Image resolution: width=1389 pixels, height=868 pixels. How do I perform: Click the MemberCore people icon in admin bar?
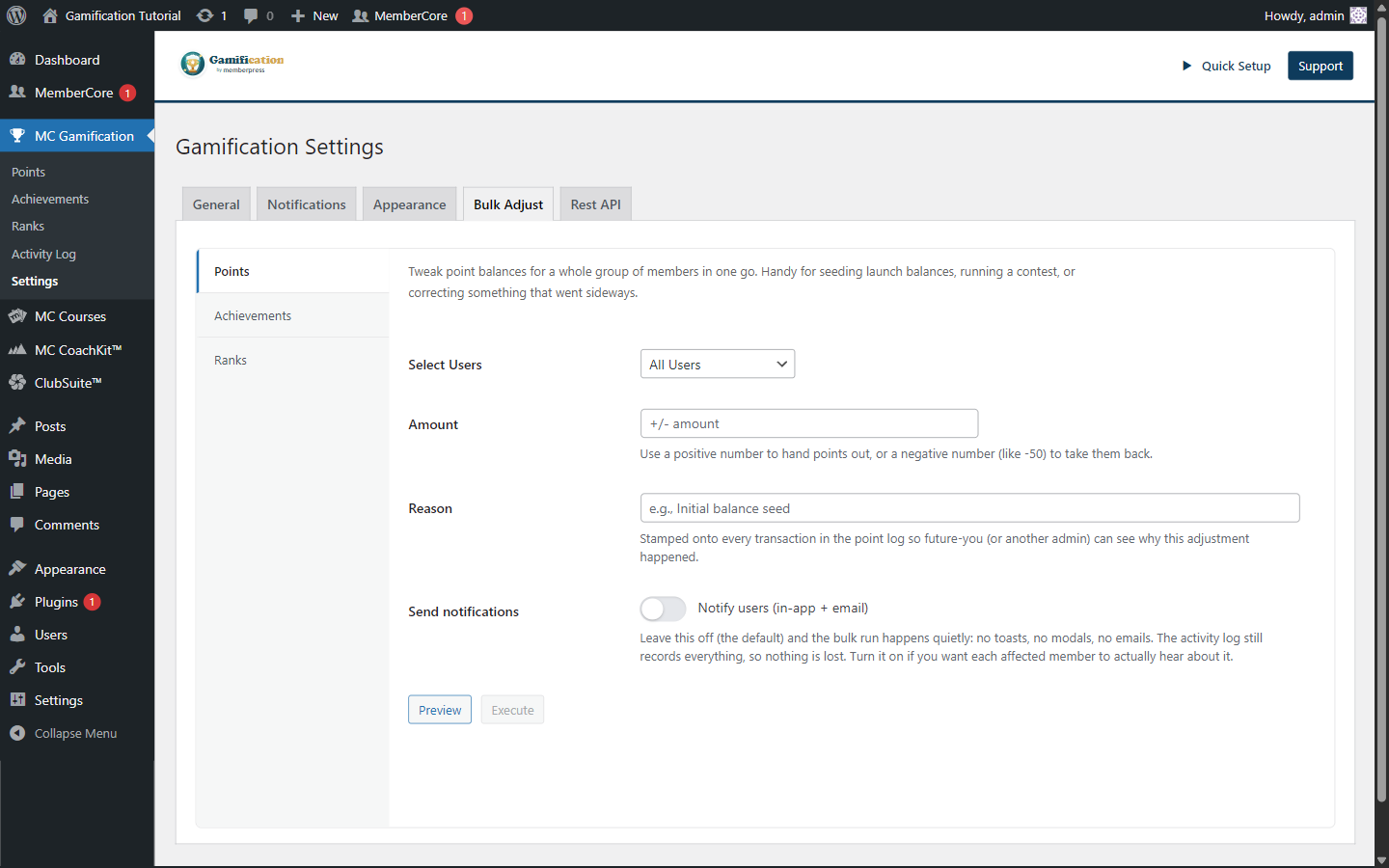[x=361, y=15]
